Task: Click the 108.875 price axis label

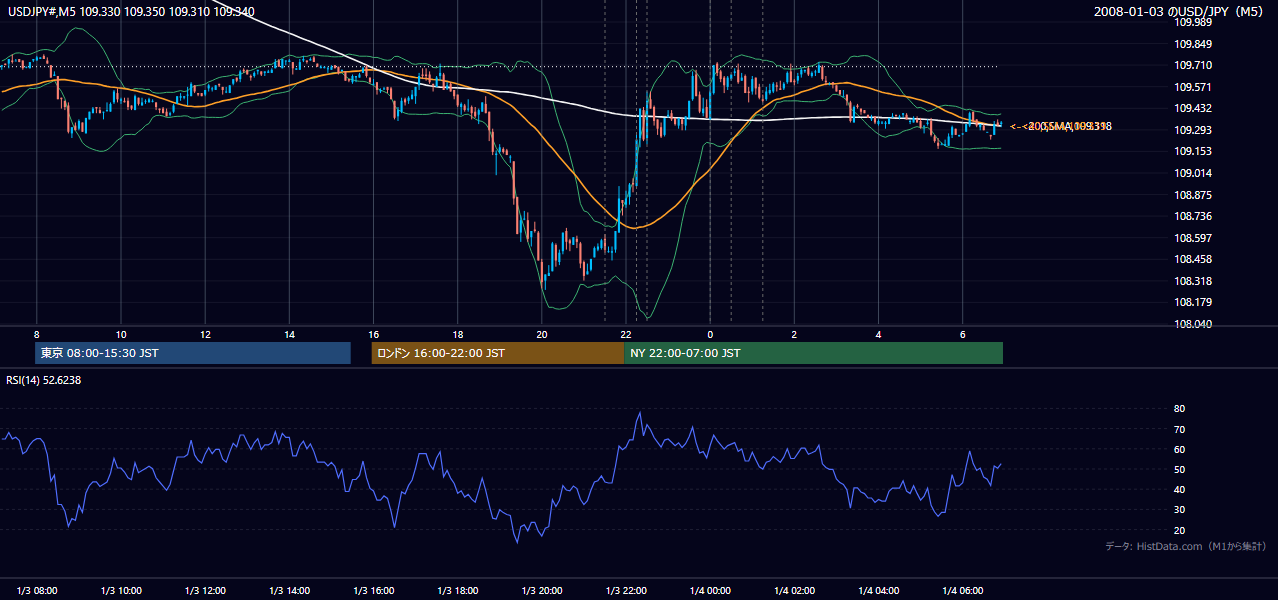Action: (x=1193, y=195)
